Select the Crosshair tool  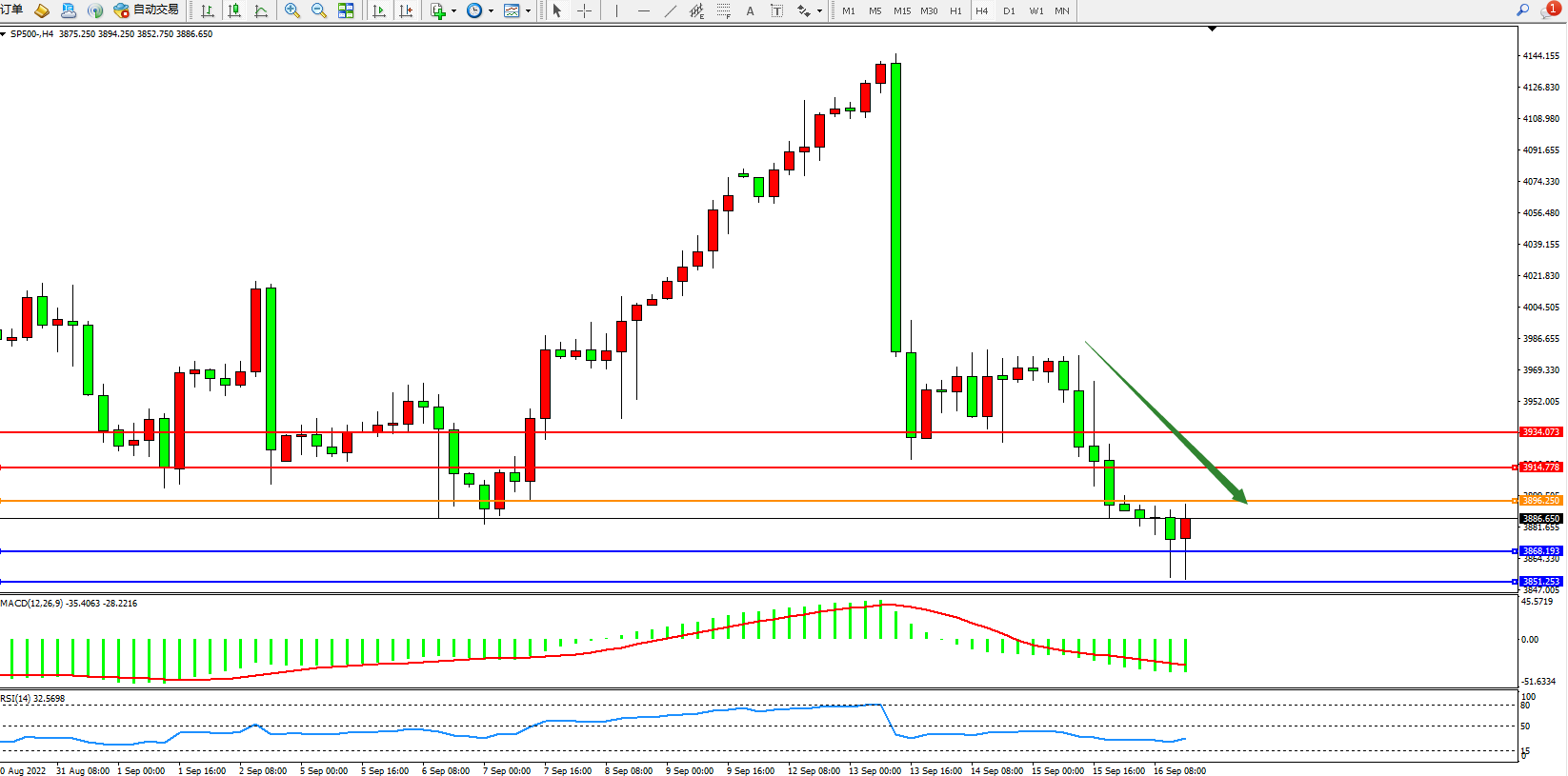coord(585,10)
